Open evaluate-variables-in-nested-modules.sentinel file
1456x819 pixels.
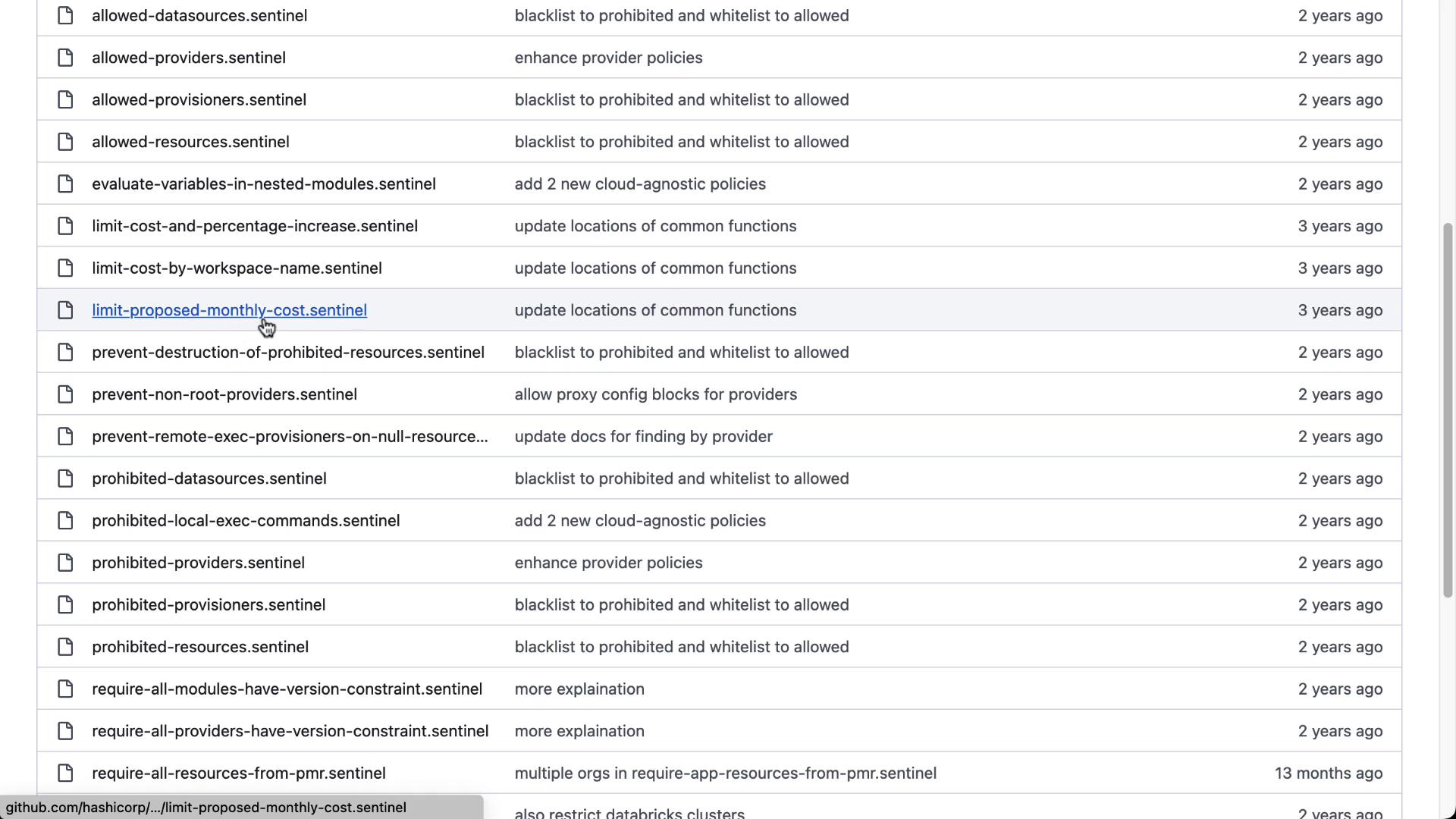pyautogui.click(x=263, y=184)
